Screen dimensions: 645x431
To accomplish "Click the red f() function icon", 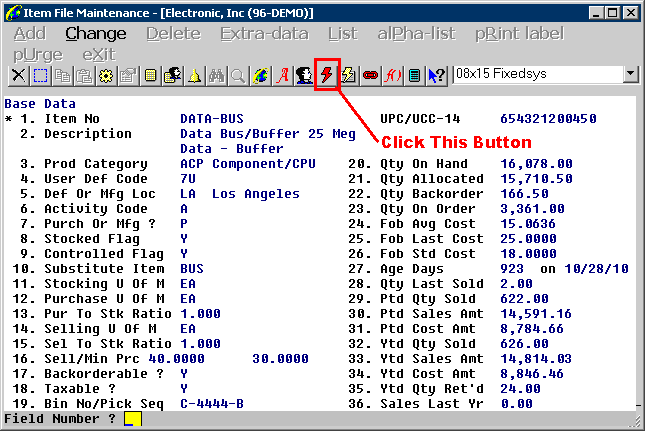I will click(392, 76).
